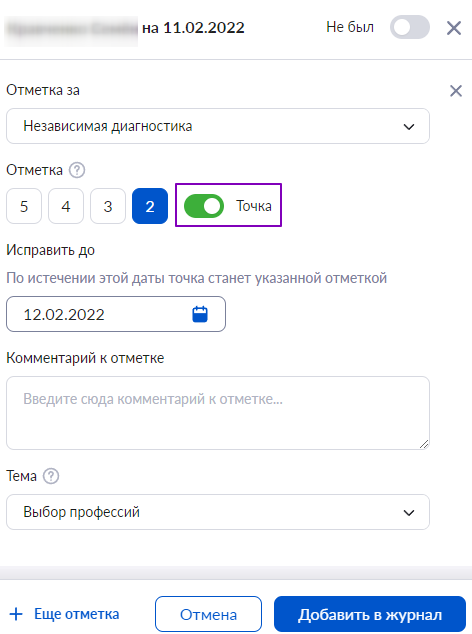Expand the Выбор профессий theme dropdown
This screenshot has height=634, width=472.
coord(218,512)
